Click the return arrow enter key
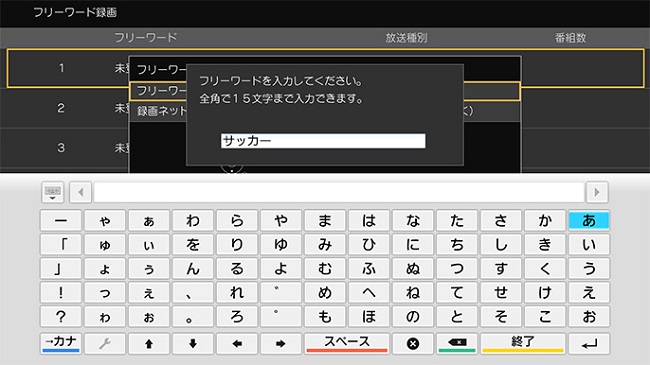The width and height of the screenshot is (650, 365). (589, 343)
